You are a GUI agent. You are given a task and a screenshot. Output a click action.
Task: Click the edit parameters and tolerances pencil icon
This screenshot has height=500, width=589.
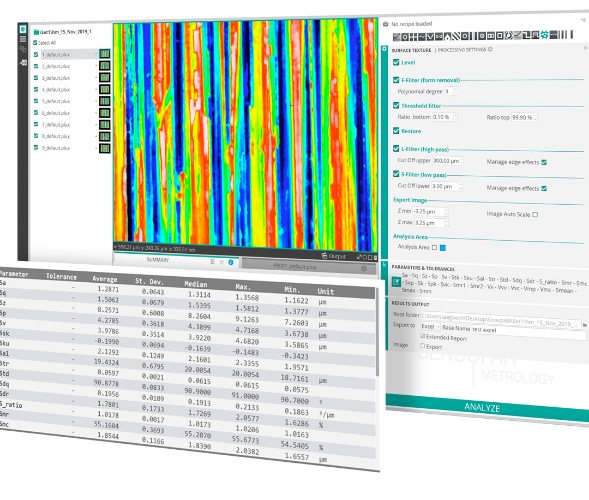(x=396, y=282)
